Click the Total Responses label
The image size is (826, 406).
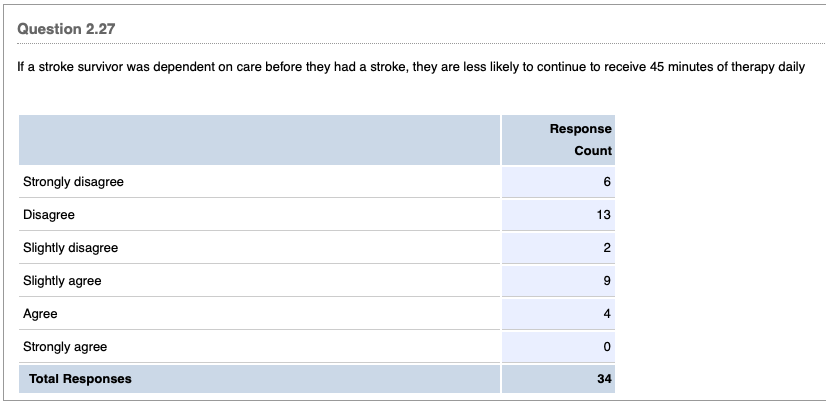point(80,379)
